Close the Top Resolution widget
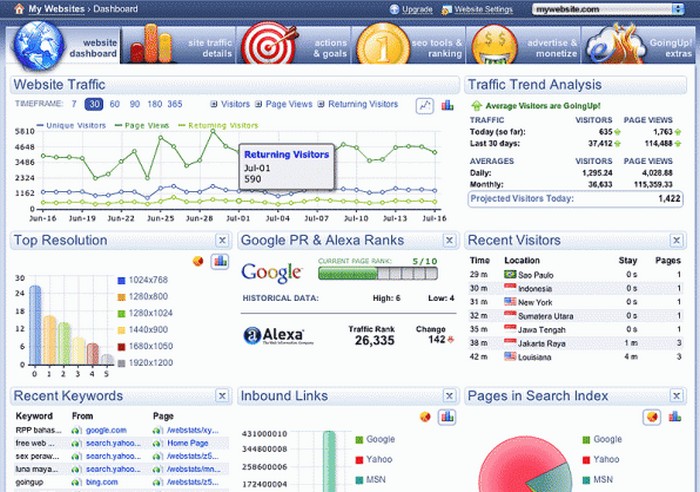The image size is (700, 492). pos(222,241)
